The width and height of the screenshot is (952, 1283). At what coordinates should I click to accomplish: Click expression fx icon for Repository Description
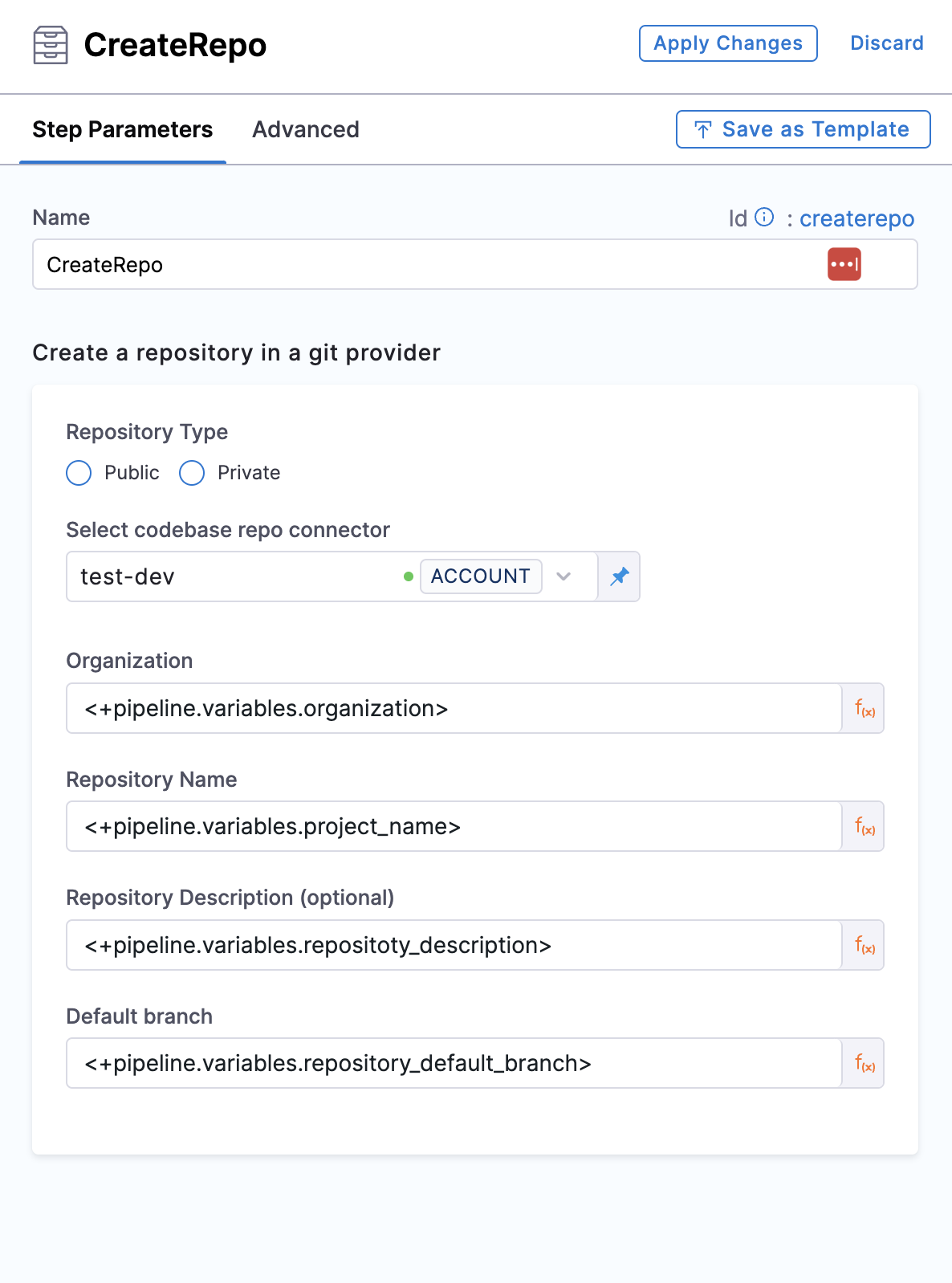(x=864, y=945)
